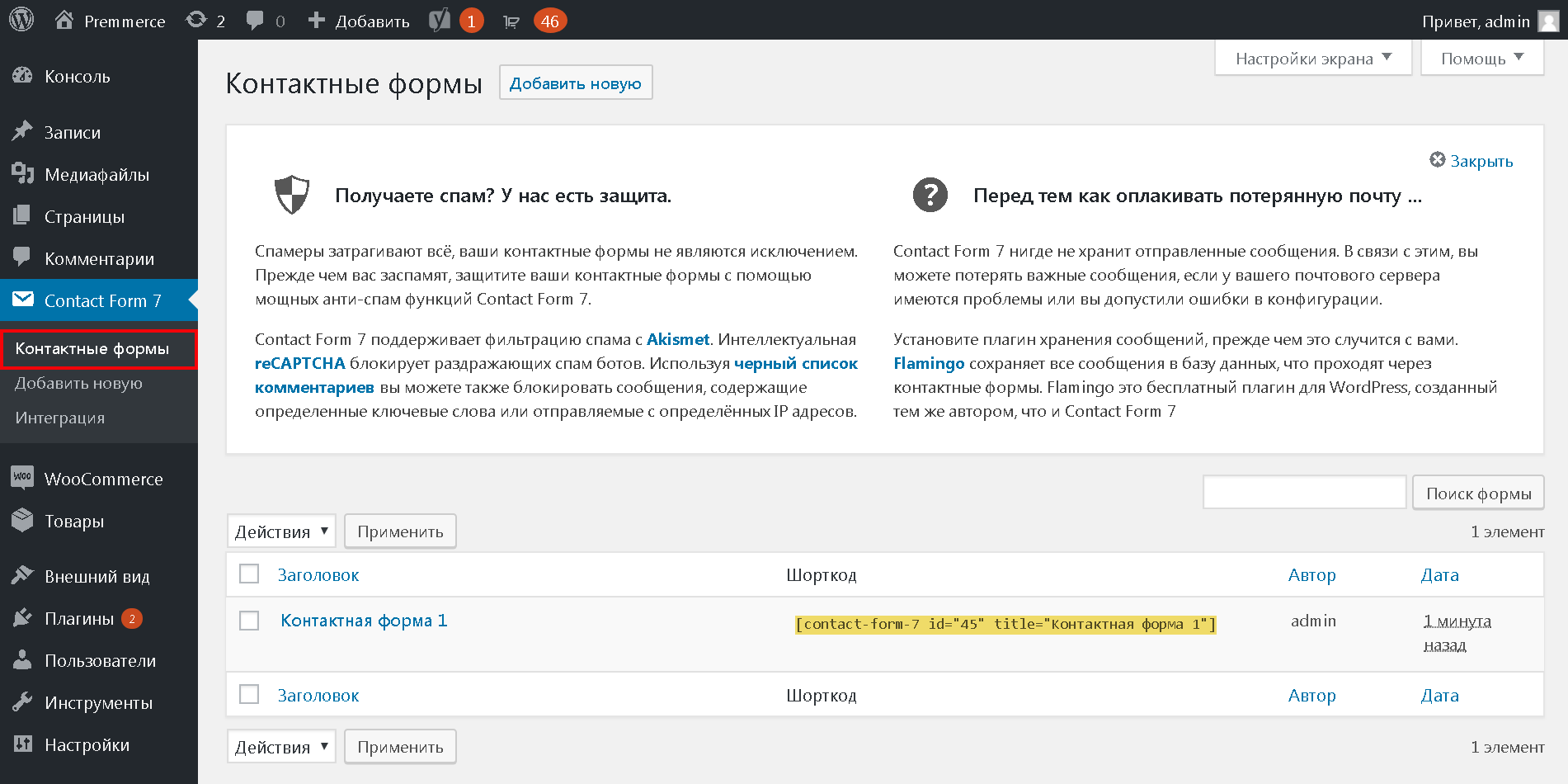This screenshot has height=784, width=1568.
Task: Open Интеграция submenu item
Action: (60, 418)
